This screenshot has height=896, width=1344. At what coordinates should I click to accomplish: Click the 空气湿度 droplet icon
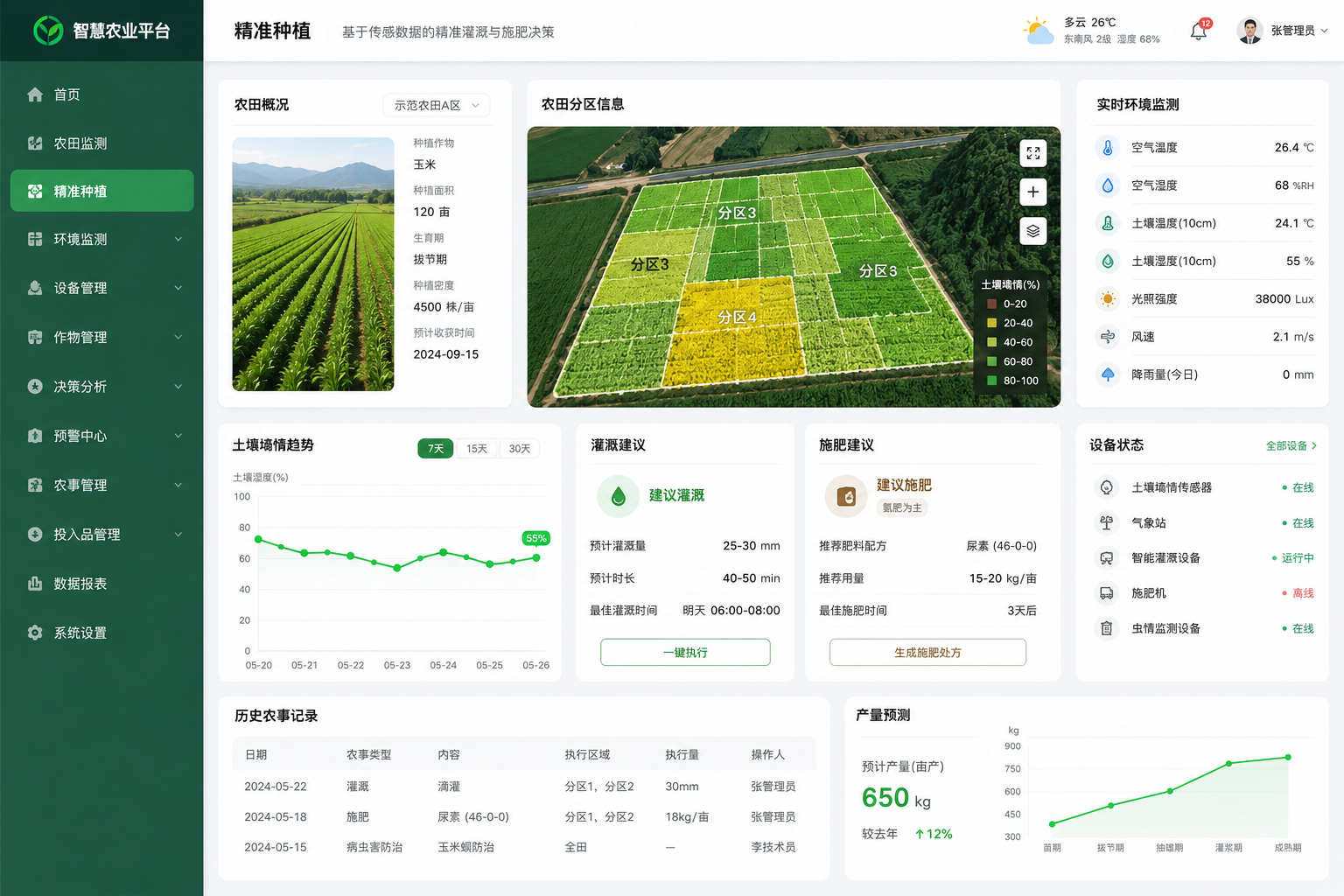[x=1108, y=185]
